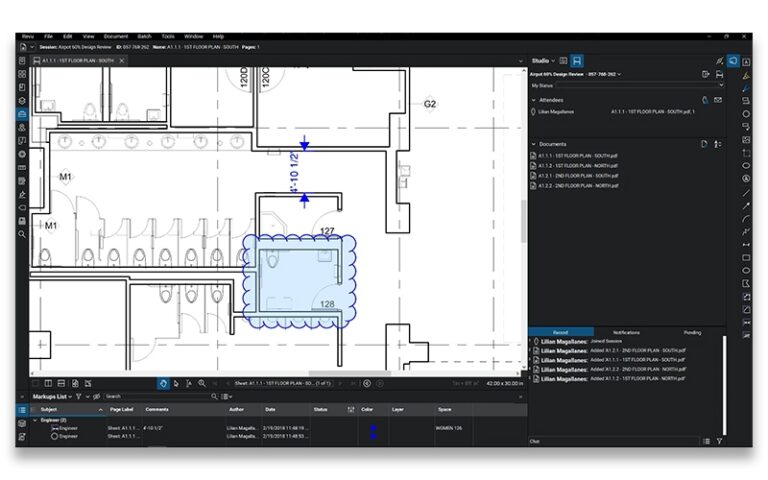The image size is (768, 480).
Task: Click the Studio Sessions icon
Action: pyautogui.click(x=577, y=61)
